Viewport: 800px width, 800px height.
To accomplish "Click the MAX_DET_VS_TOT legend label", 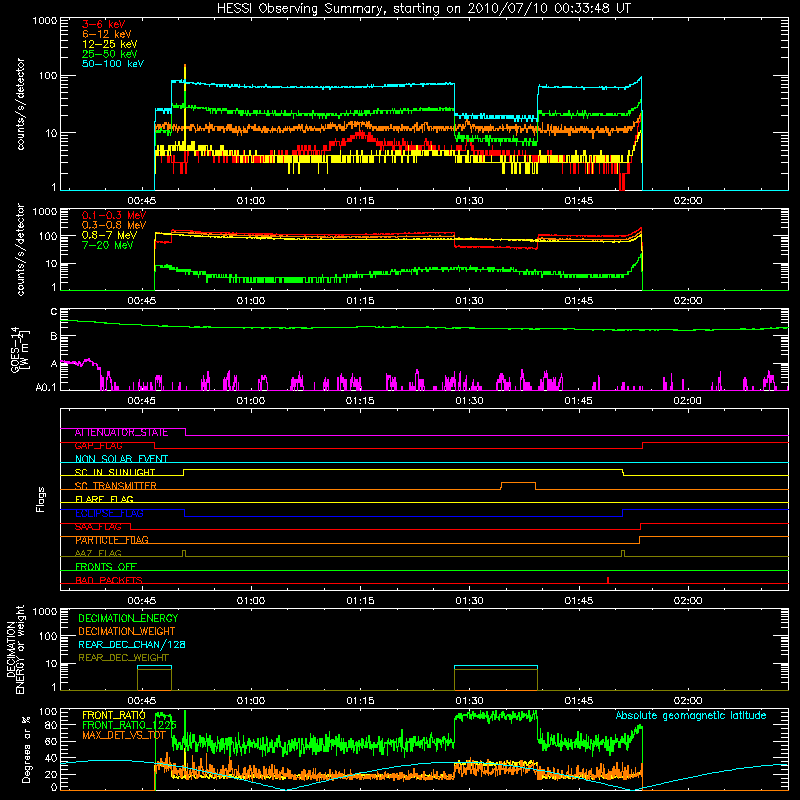I will pyautogui.click(x=124, y=735).
